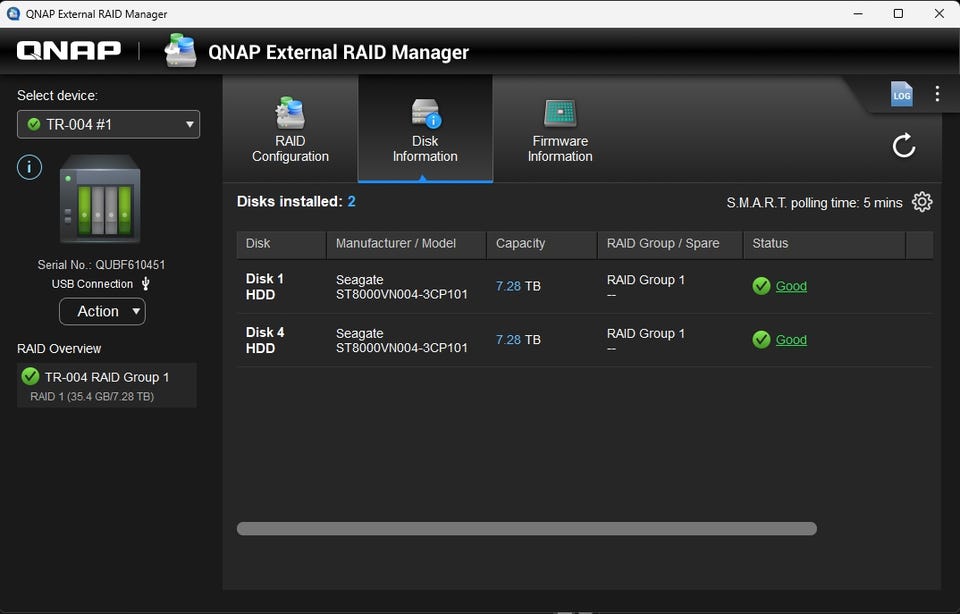Viewport: 960px width, 614px height.
Task: Click the RAID 1 (35.4 GB/7.28 TB) text
Action: click(92, 396)
